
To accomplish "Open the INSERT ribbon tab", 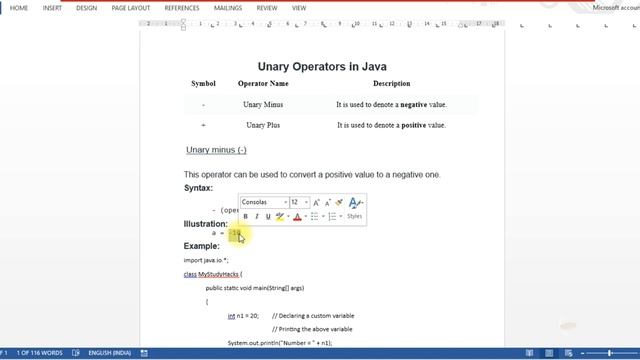I will [x=52, y=8].
